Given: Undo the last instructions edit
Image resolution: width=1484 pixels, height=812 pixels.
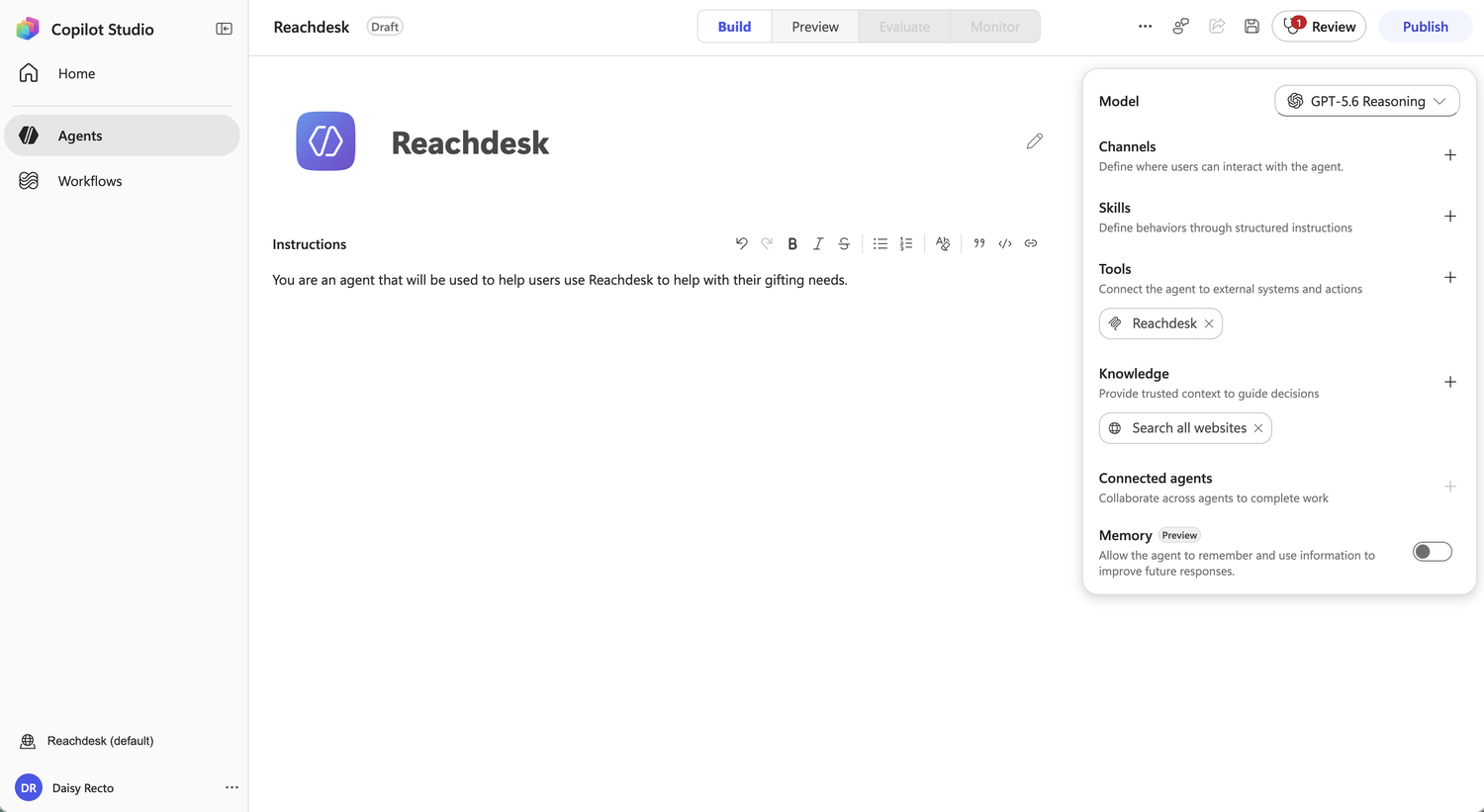Looking at the screenshot, I should 741,243.
